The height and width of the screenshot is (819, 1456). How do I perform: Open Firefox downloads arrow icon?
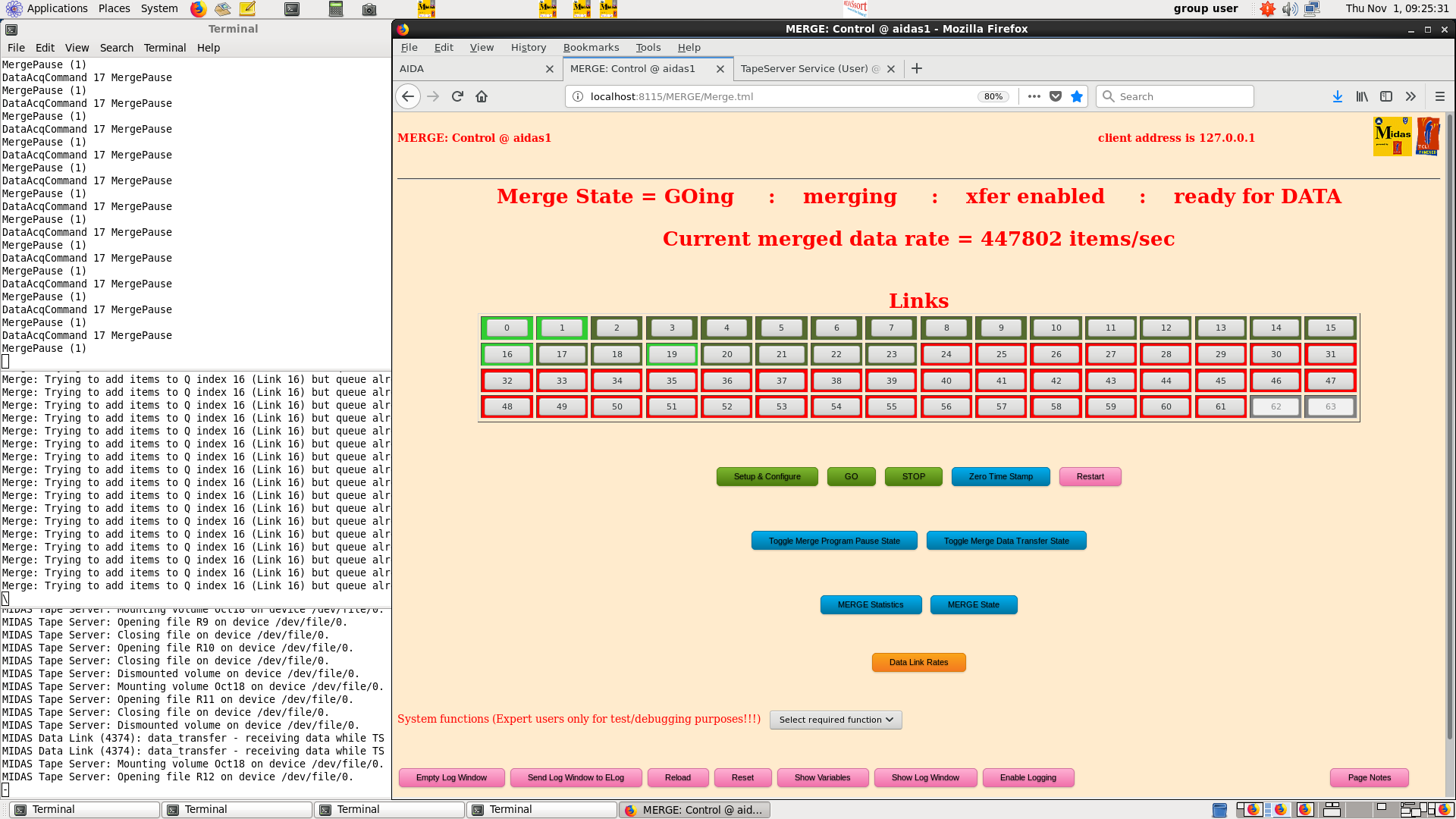pos(1338,96)
